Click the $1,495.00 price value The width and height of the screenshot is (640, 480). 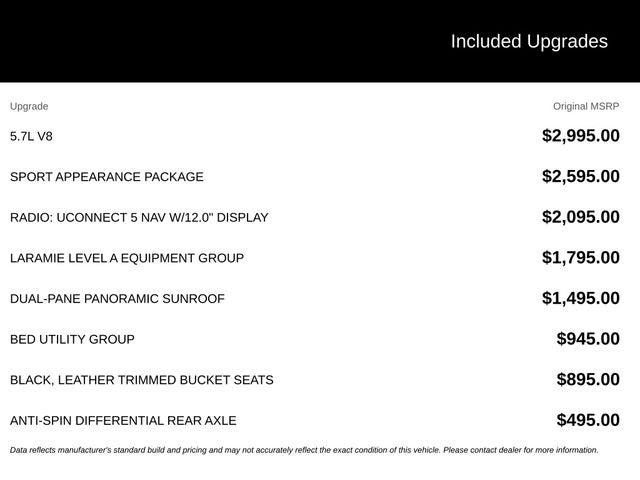pos(580,298)
